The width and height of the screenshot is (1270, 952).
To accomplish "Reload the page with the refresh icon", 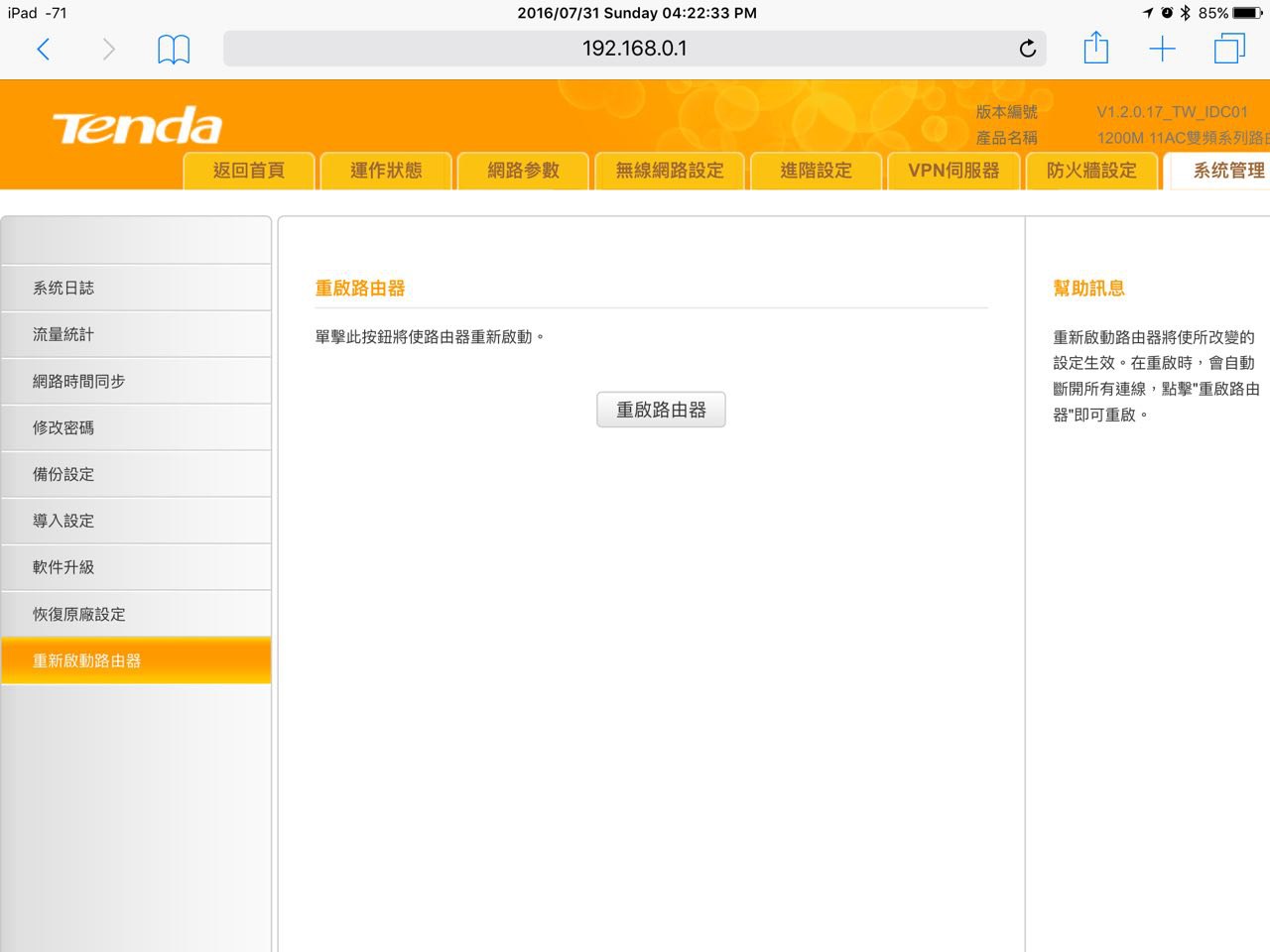I will point(1028,49).
